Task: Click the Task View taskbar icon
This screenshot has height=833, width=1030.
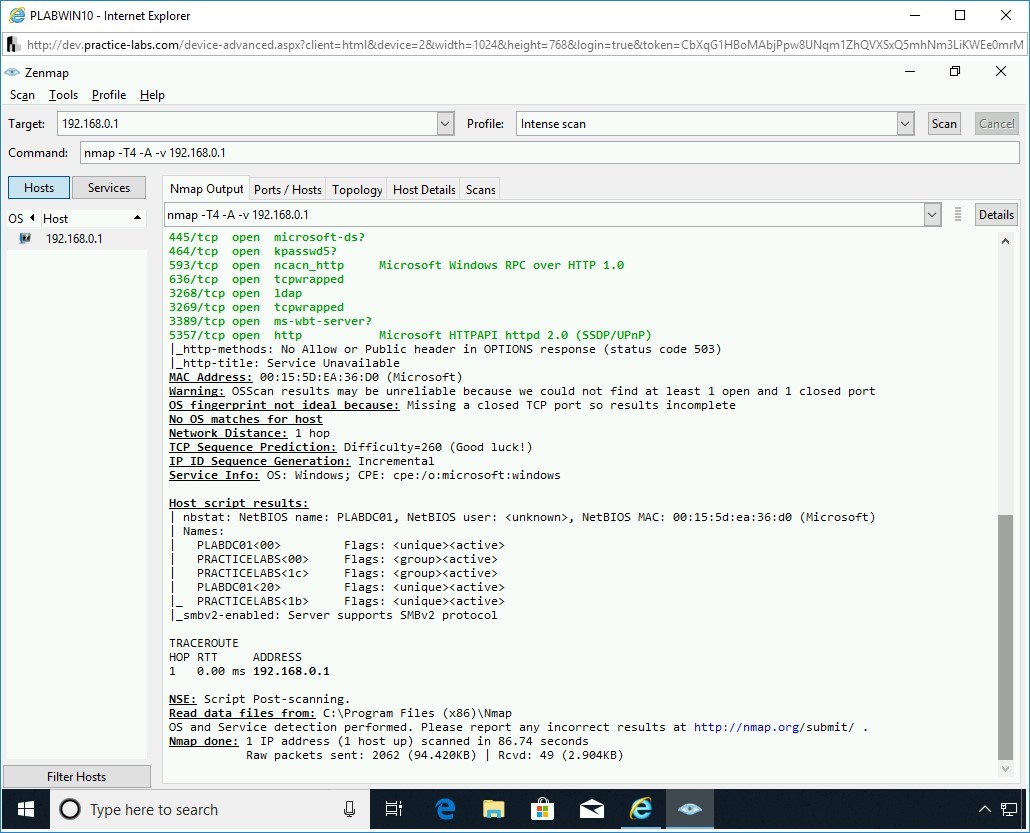Action: 394,809
